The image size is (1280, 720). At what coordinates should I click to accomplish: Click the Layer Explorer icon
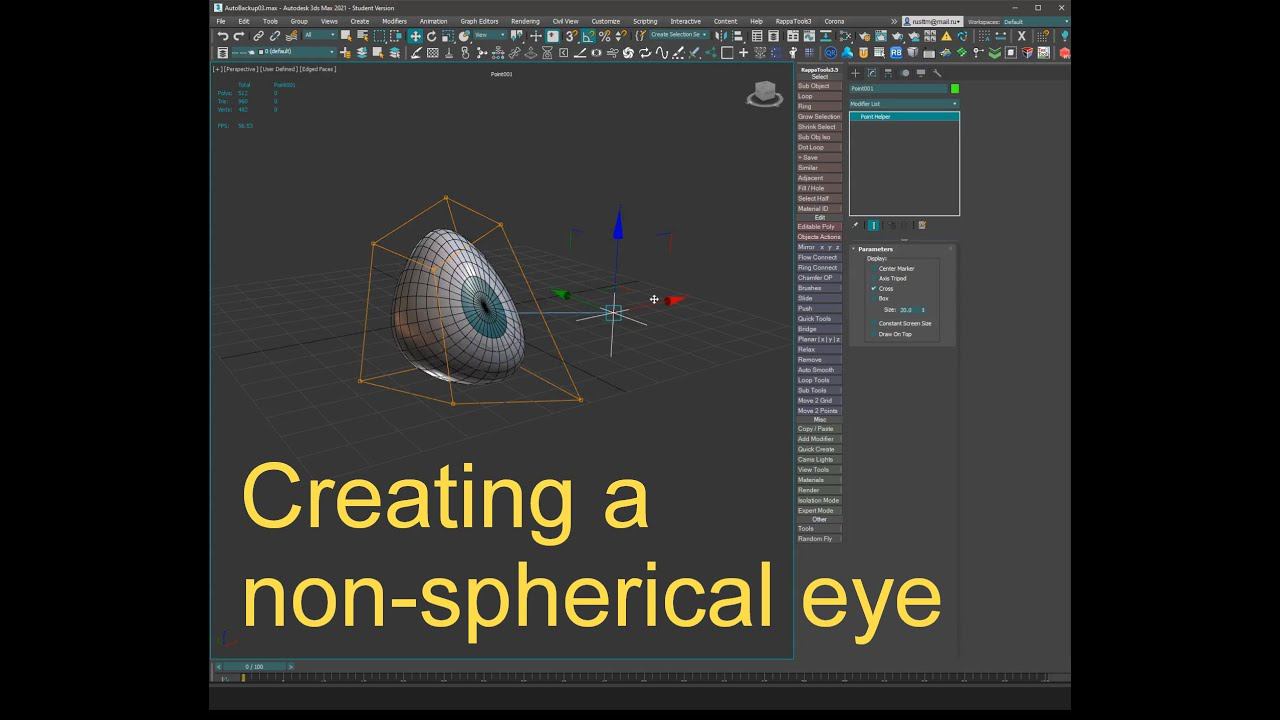point(773,36)
